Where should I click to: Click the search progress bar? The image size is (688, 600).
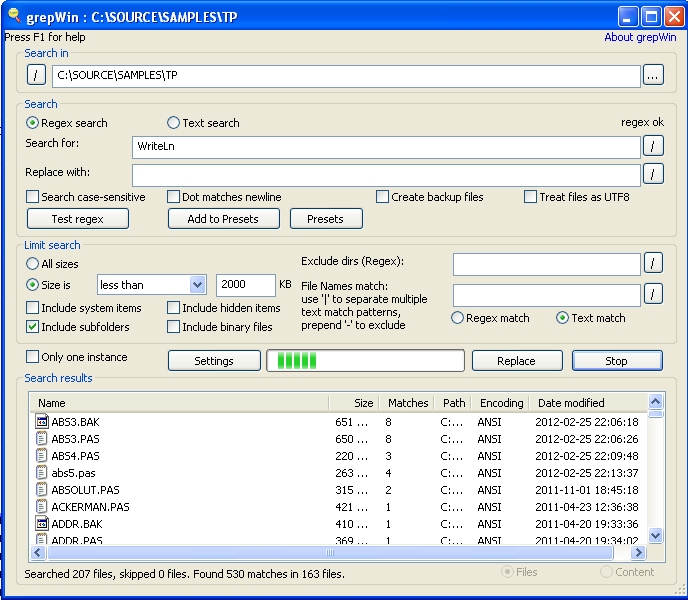click(x=365, y=361)
